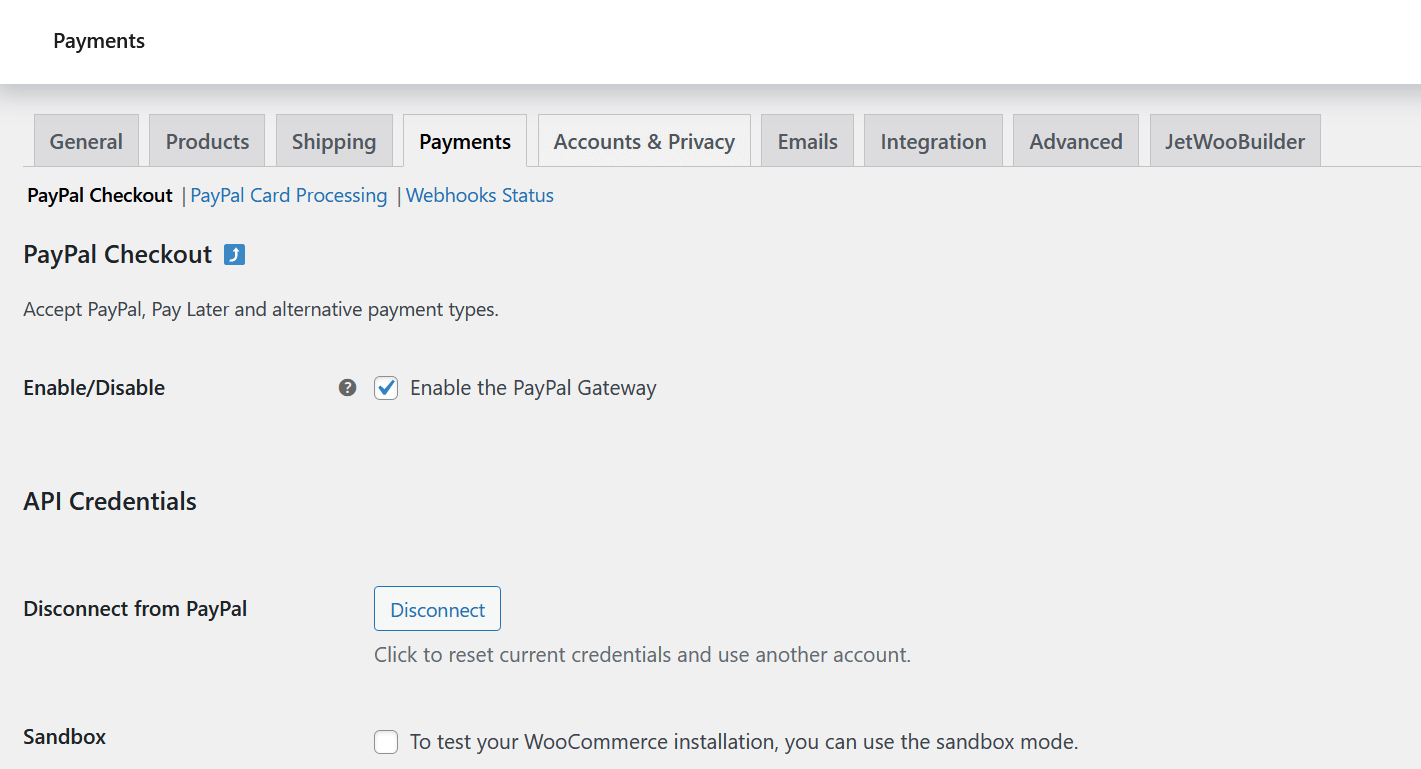
Task: Open the JetWooBuilder tab
Action: pos(1235,141)
